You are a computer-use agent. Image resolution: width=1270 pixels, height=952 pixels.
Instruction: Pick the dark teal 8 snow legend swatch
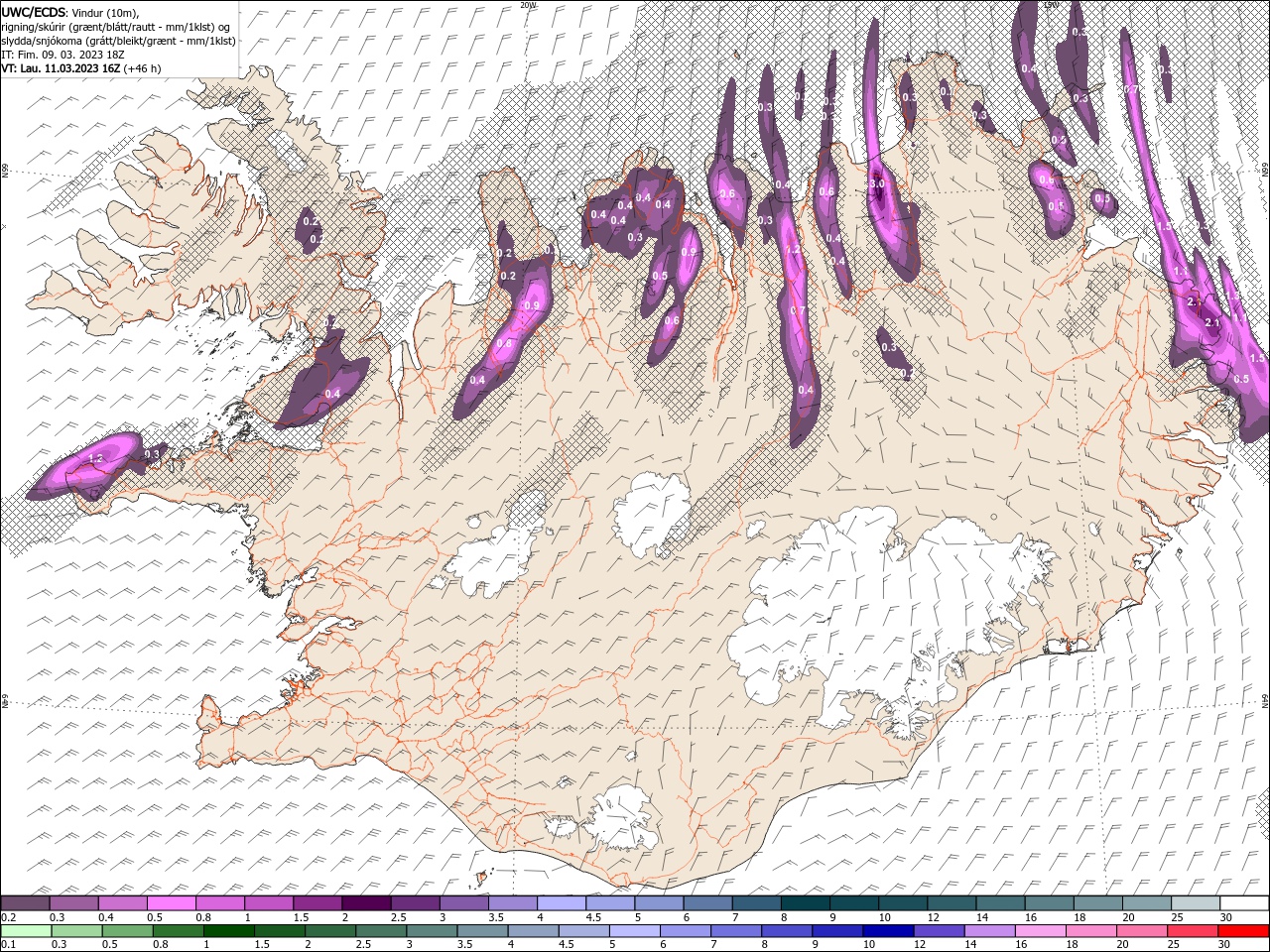[805, 903]
